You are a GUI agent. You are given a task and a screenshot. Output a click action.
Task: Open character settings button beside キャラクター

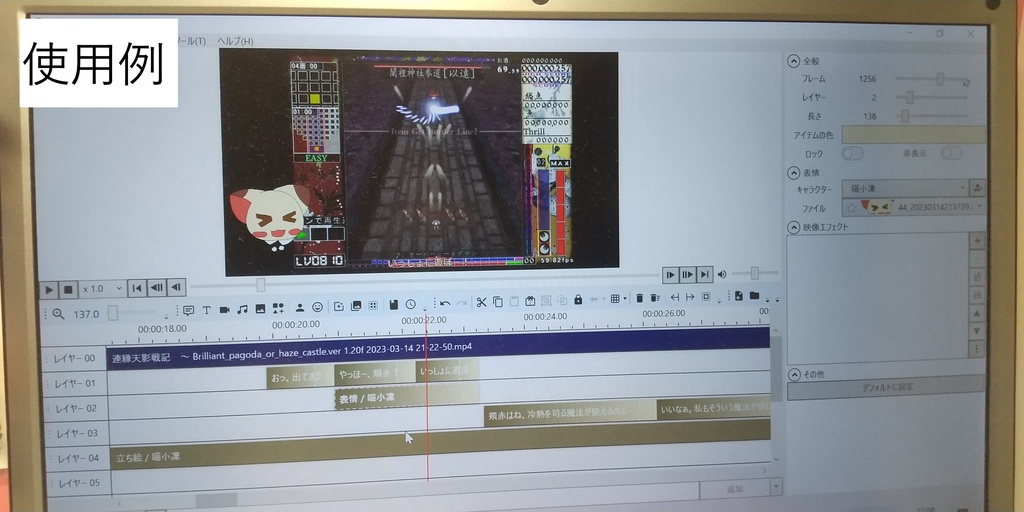978,188
